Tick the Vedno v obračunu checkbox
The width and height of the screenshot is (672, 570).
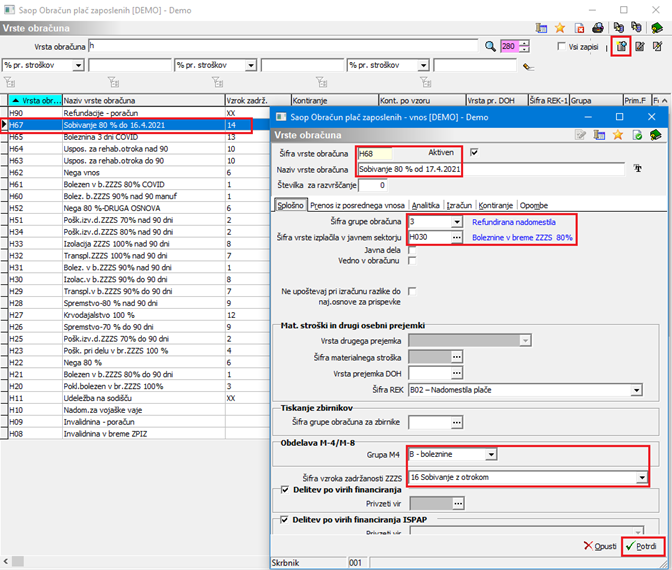tap(412, 261)
